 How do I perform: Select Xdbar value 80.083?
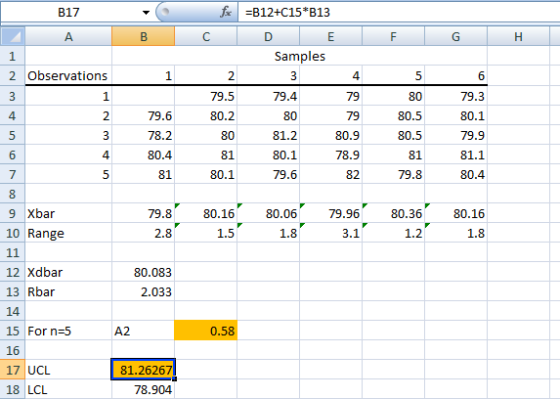[x=143, y=272]
